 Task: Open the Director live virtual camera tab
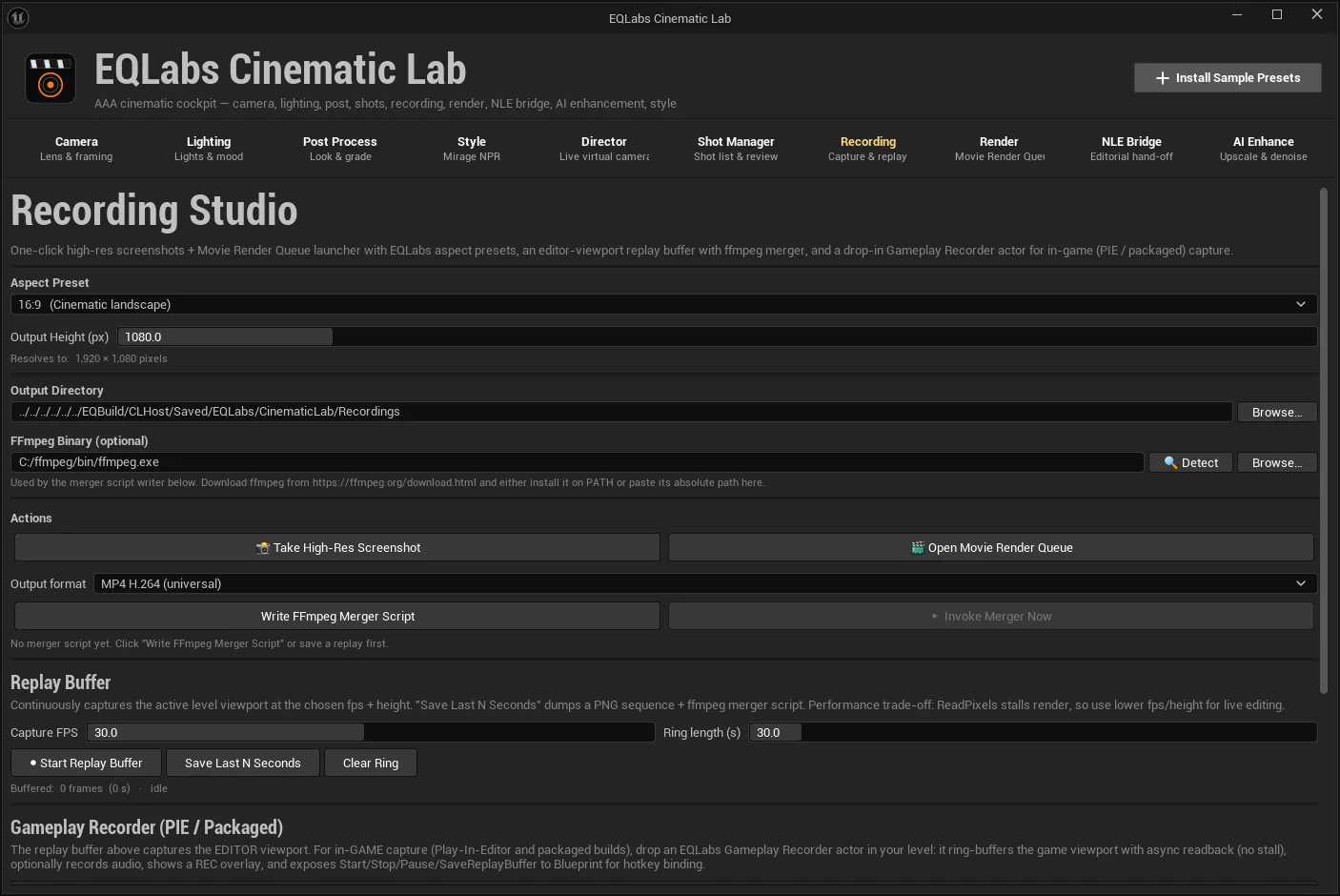[x=604, y=149]
